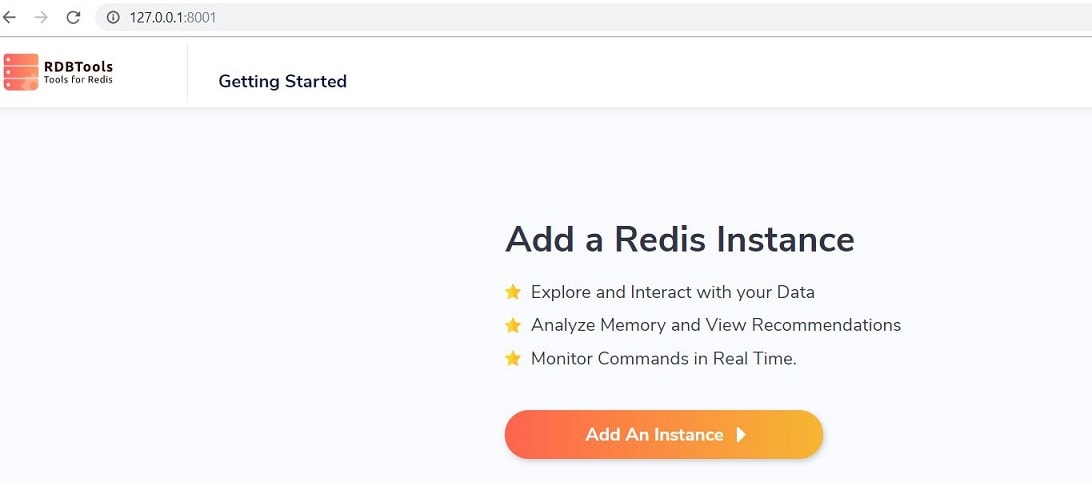Open the site information icon beside URL

tap(113, 17)
